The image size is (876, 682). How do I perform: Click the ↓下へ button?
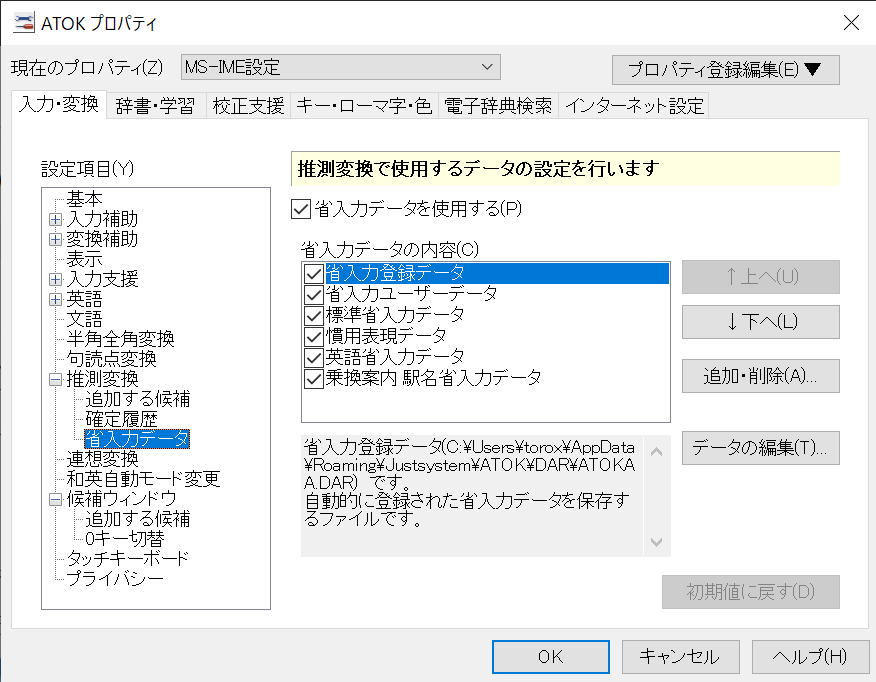(x=760, y=322)
